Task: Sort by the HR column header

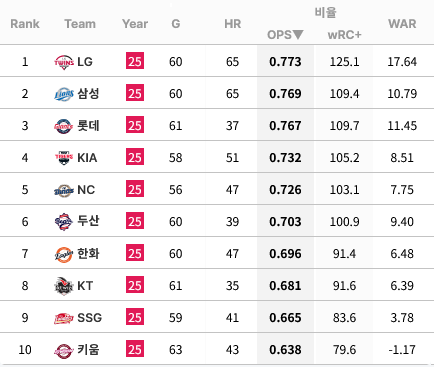Action: point(233,24)
